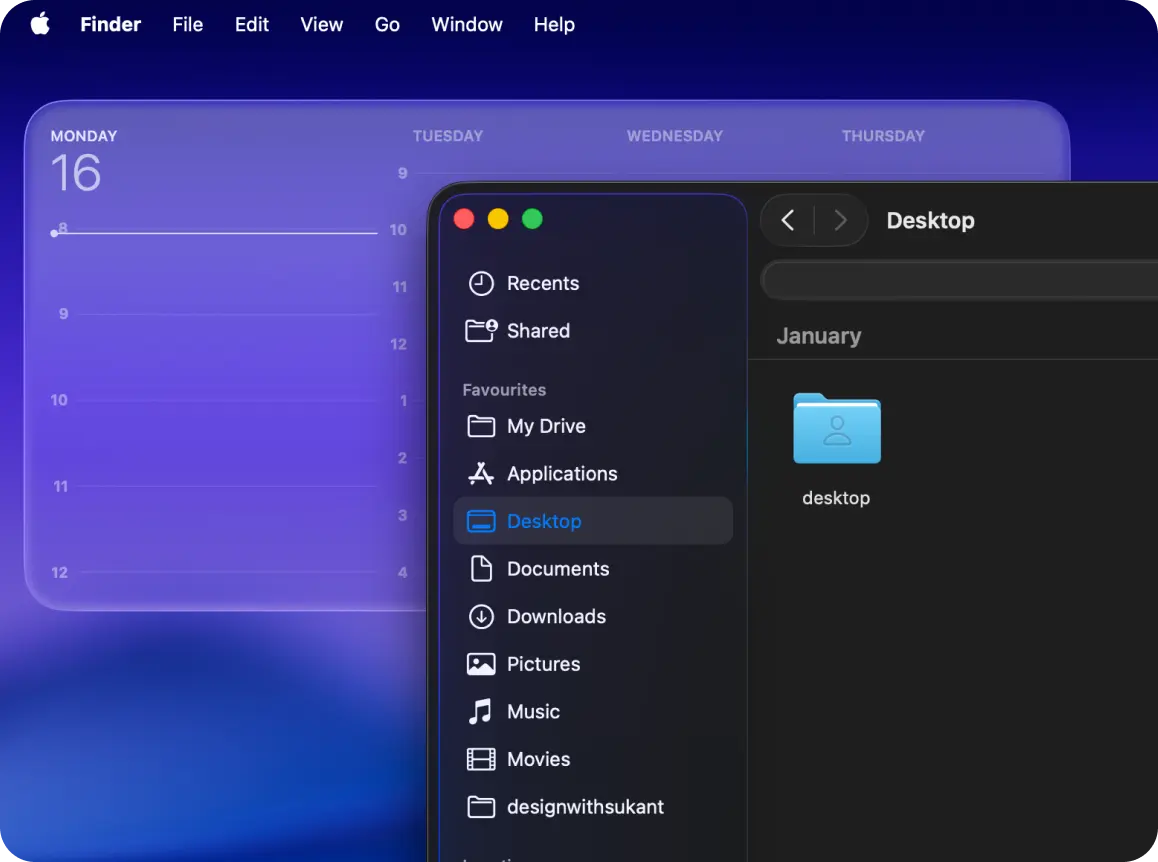The height and width of the screenshot is (862, 1158).
Task: Click the Pictures icon in sidebar
Action: 481,664
